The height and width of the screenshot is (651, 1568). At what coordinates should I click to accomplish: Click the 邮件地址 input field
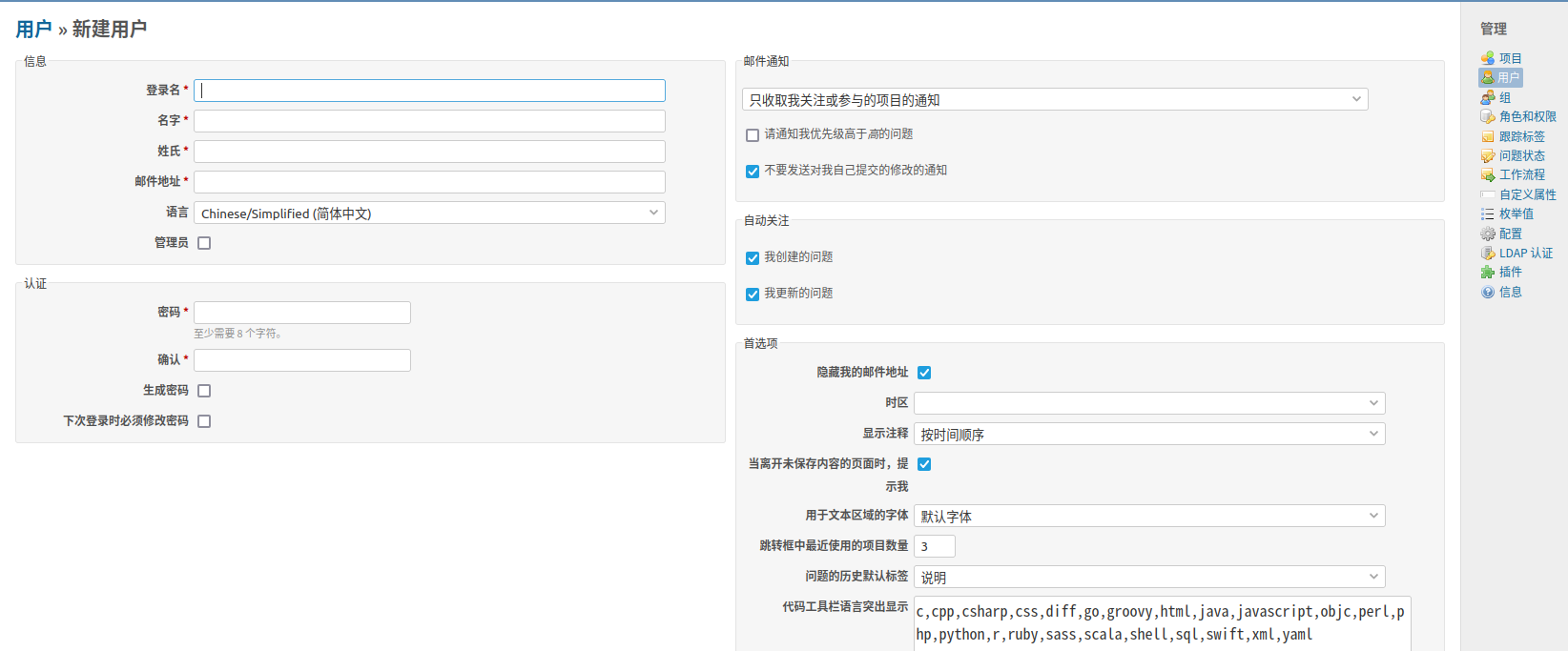point(429,181)
